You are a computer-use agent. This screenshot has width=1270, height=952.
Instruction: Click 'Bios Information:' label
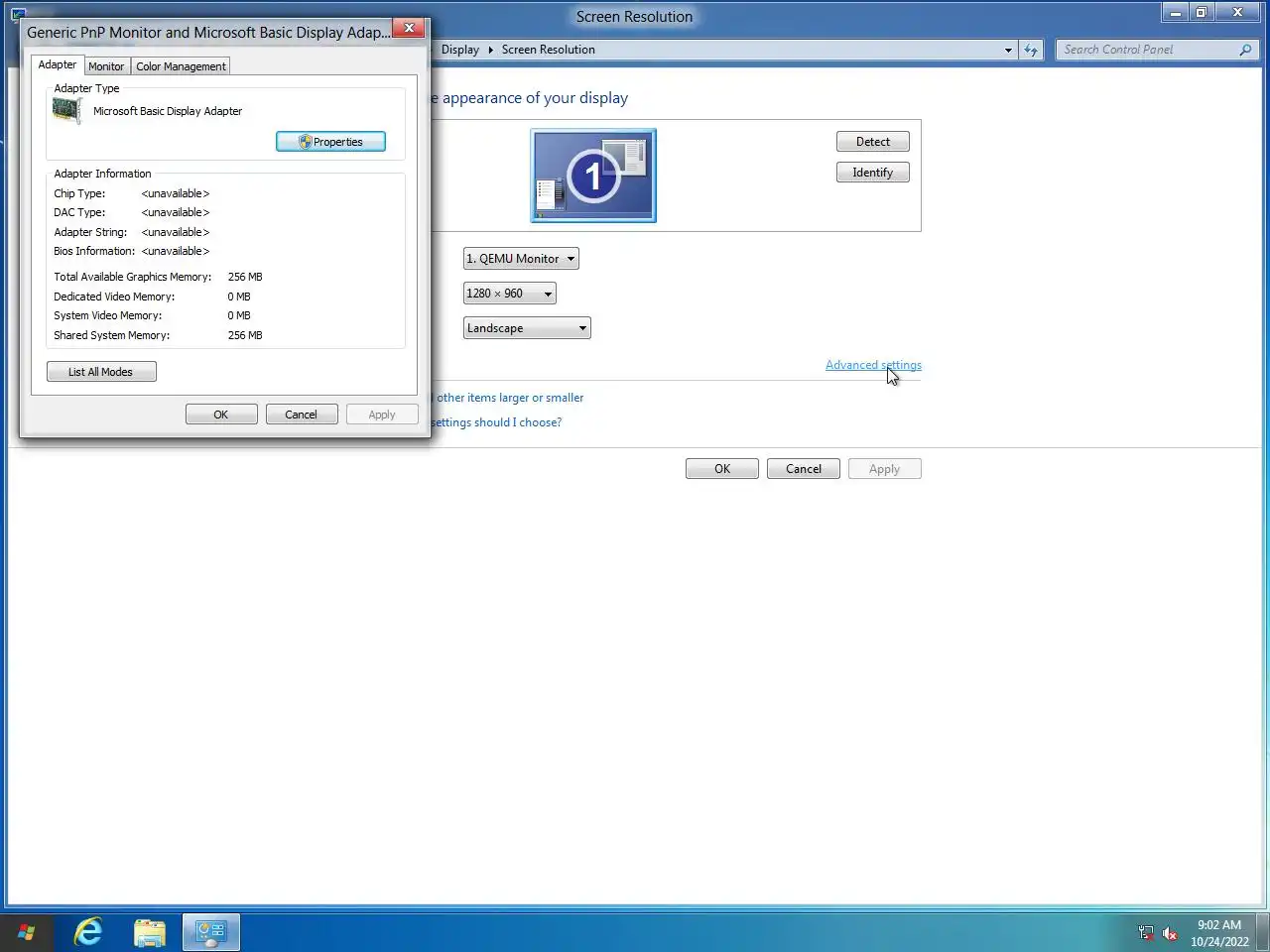pyautogui.click(x=94, y=251)
